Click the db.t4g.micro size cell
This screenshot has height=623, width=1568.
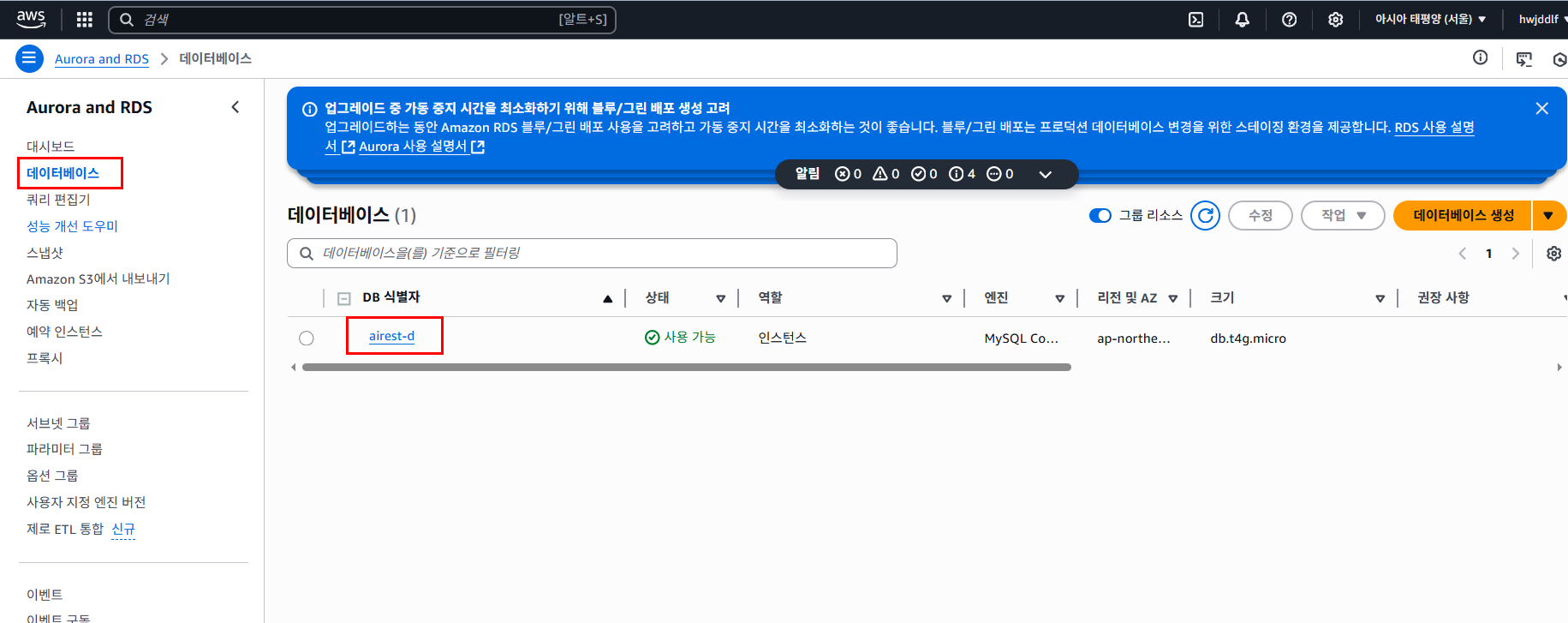[1248, 338]
